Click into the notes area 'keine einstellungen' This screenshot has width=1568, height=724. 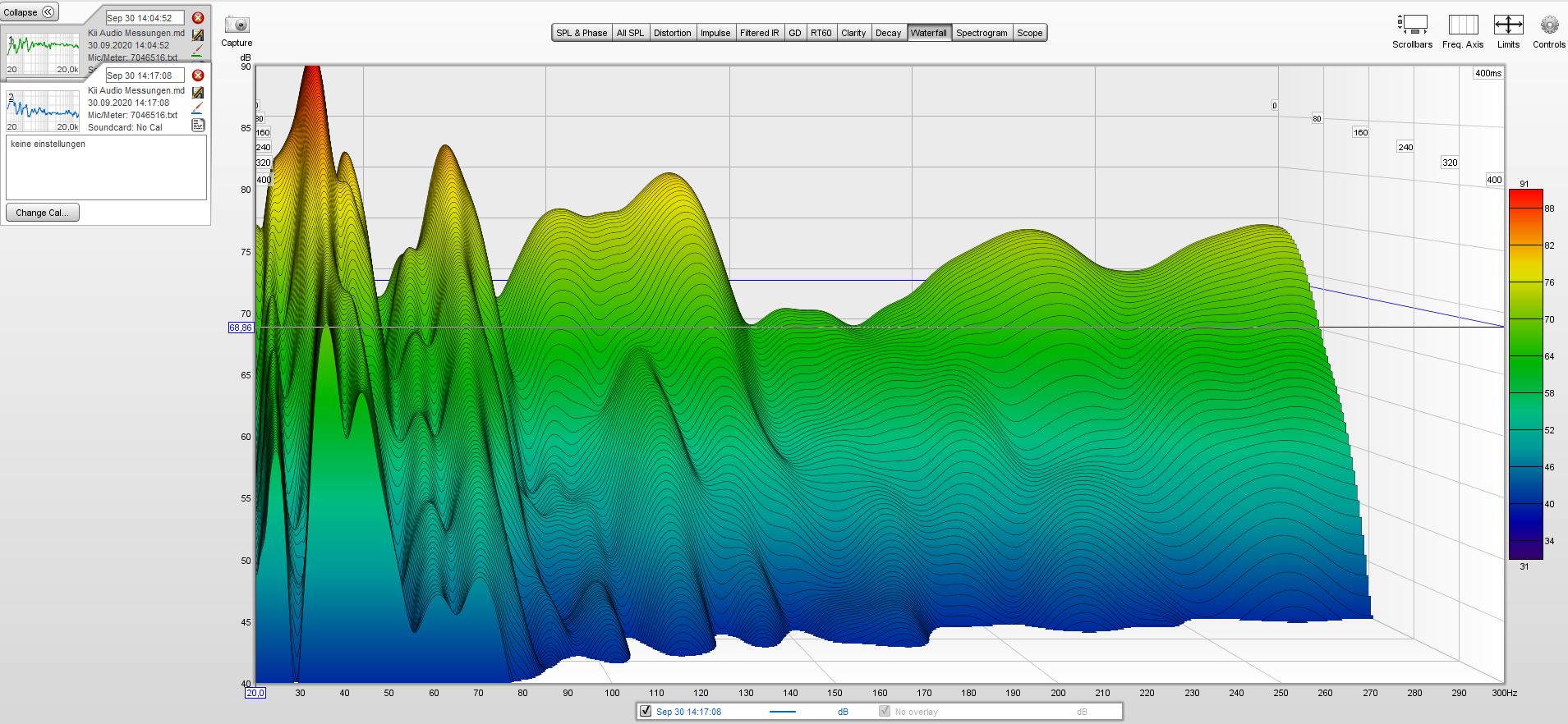tap(106, 167)
